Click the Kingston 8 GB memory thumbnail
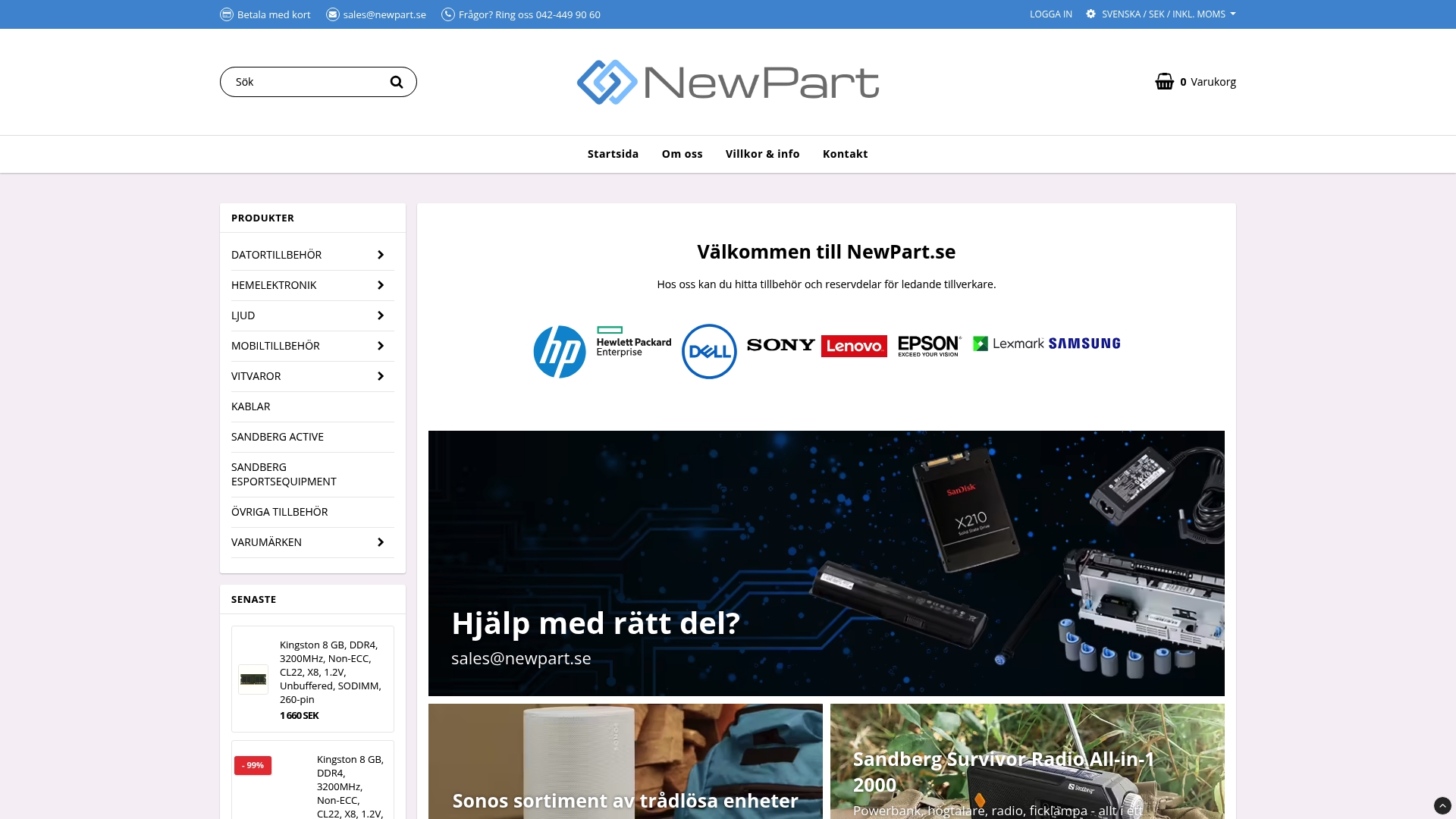1456x819 pixels. [253, 679]
